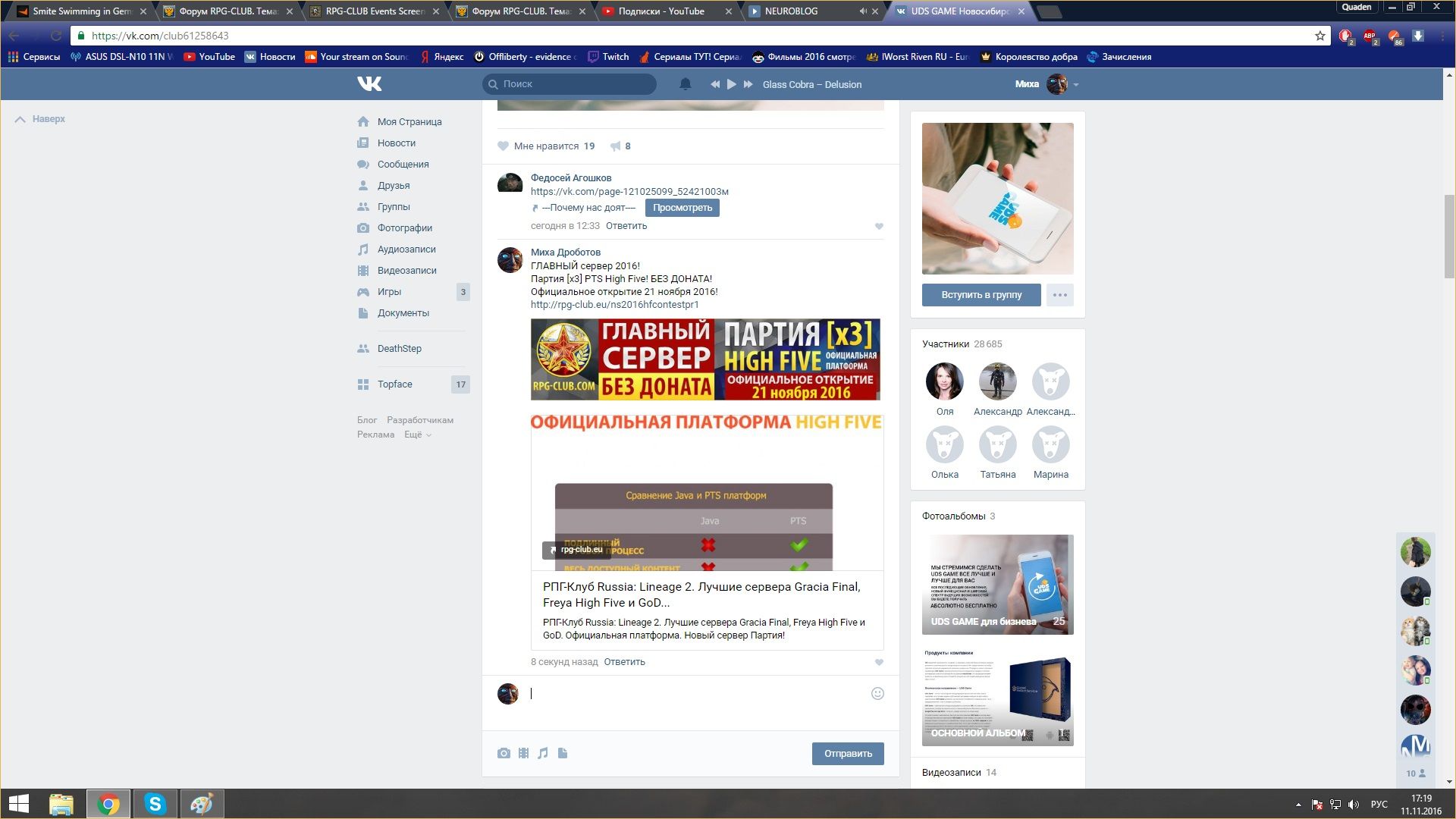Open Новости in sidebar
Screen dimensions: 1456x819
pyautogui.click(x=397, y=143)
